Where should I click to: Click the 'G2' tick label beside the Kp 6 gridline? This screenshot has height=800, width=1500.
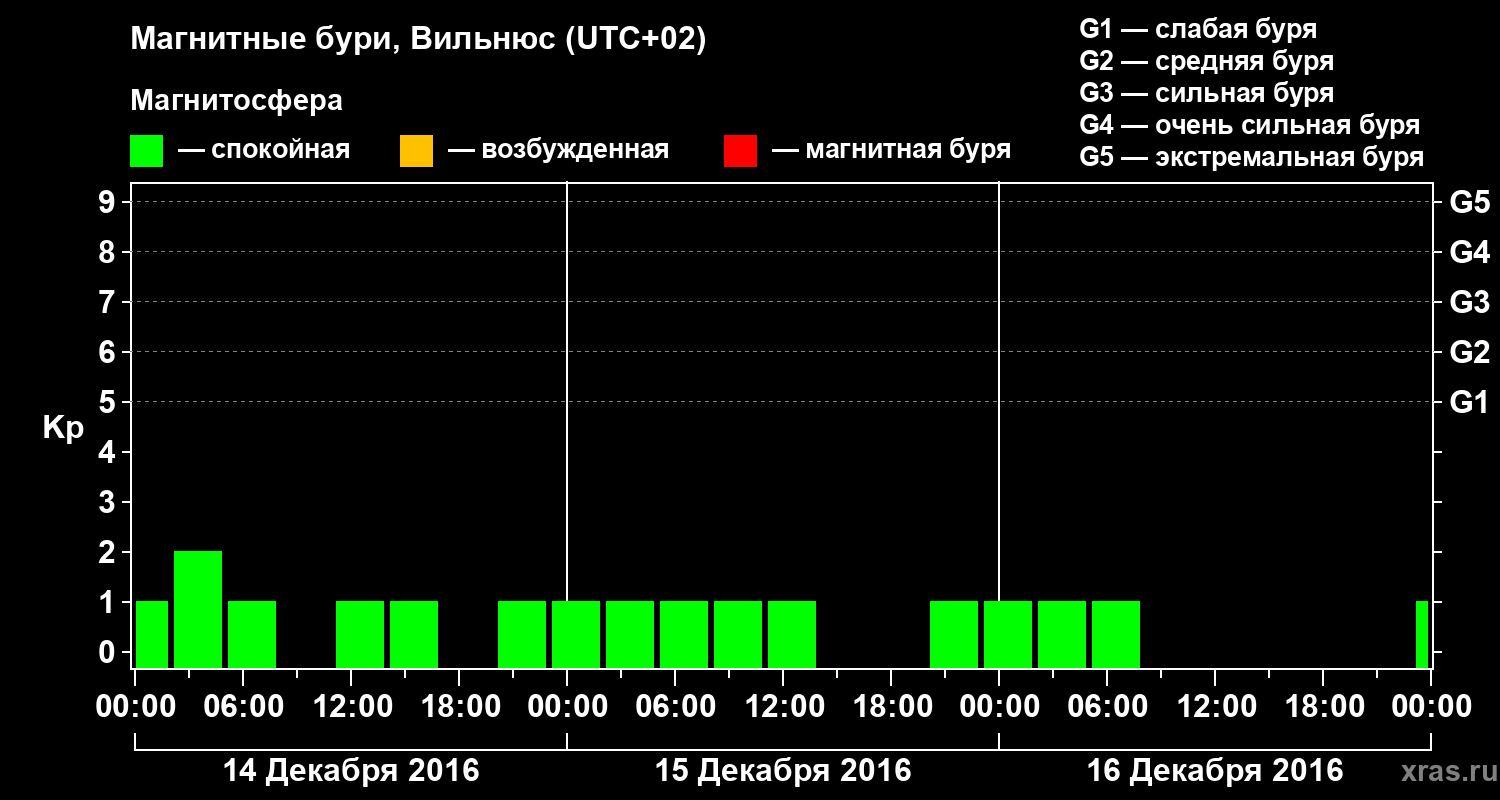[x=1469, y=353]
